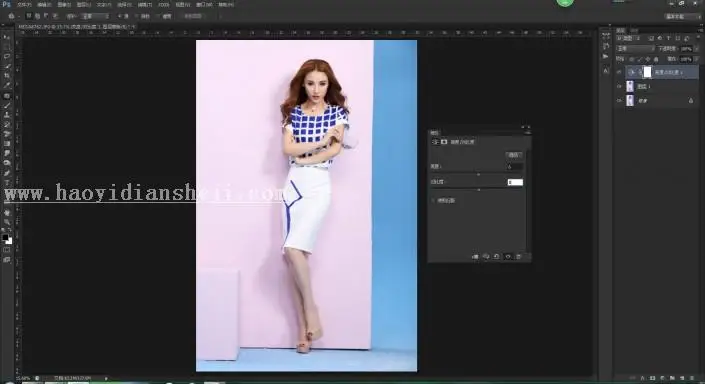Open the workspace switcher dropdown
The width and height of the screenshot is (705, 384).
pos(683,16)
